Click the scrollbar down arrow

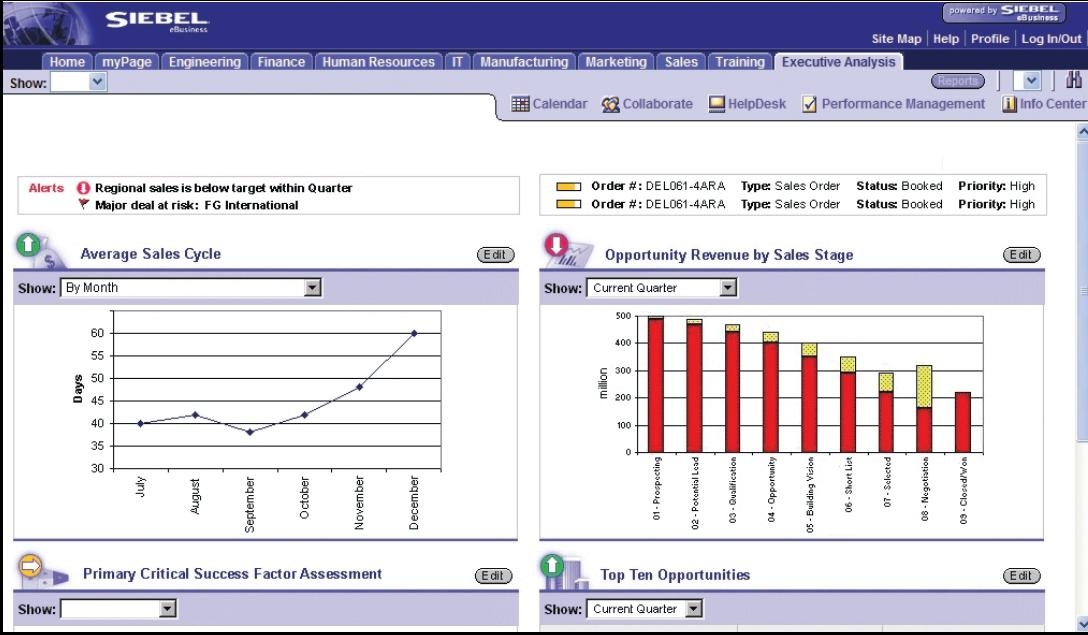1082,623
